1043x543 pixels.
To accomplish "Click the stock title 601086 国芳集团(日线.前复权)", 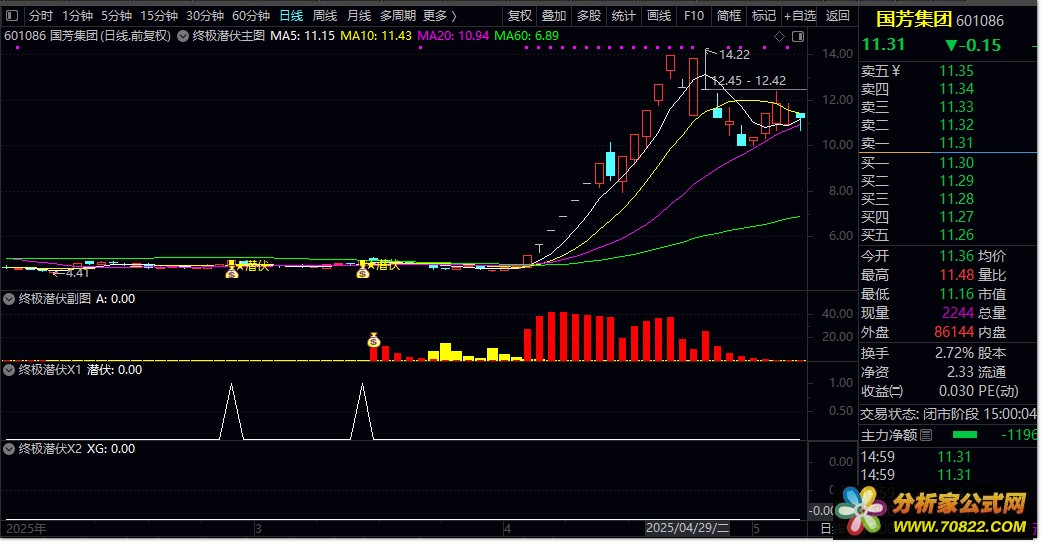I will coord(87,36).
